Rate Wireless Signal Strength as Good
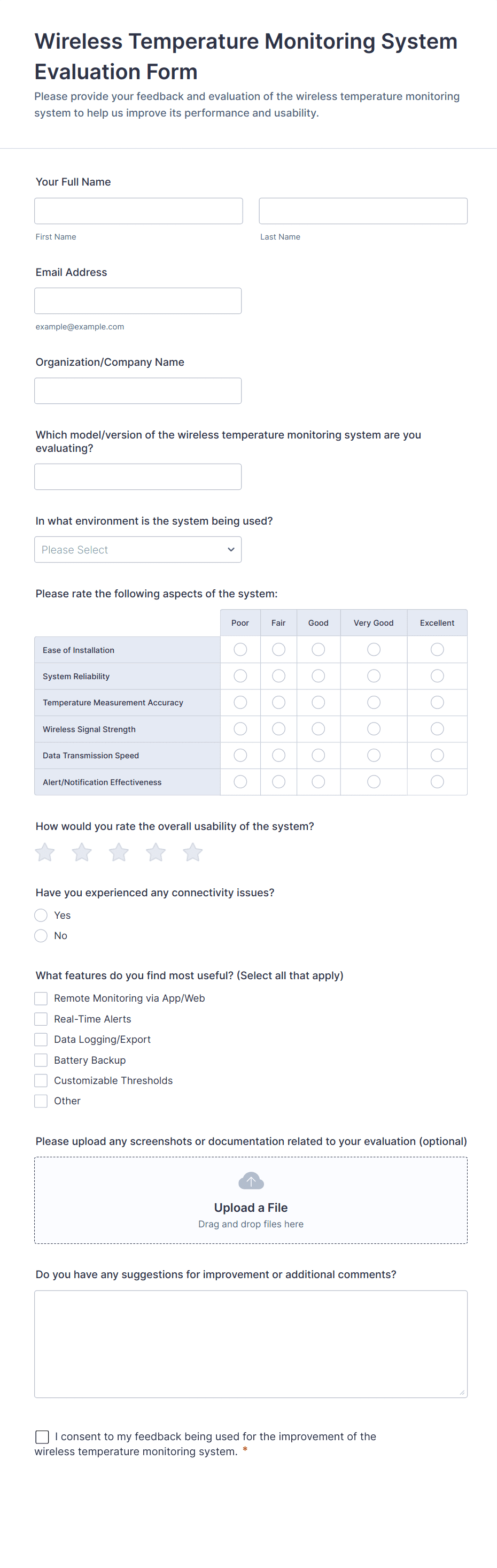497x1568 pixels. [318, 728]
